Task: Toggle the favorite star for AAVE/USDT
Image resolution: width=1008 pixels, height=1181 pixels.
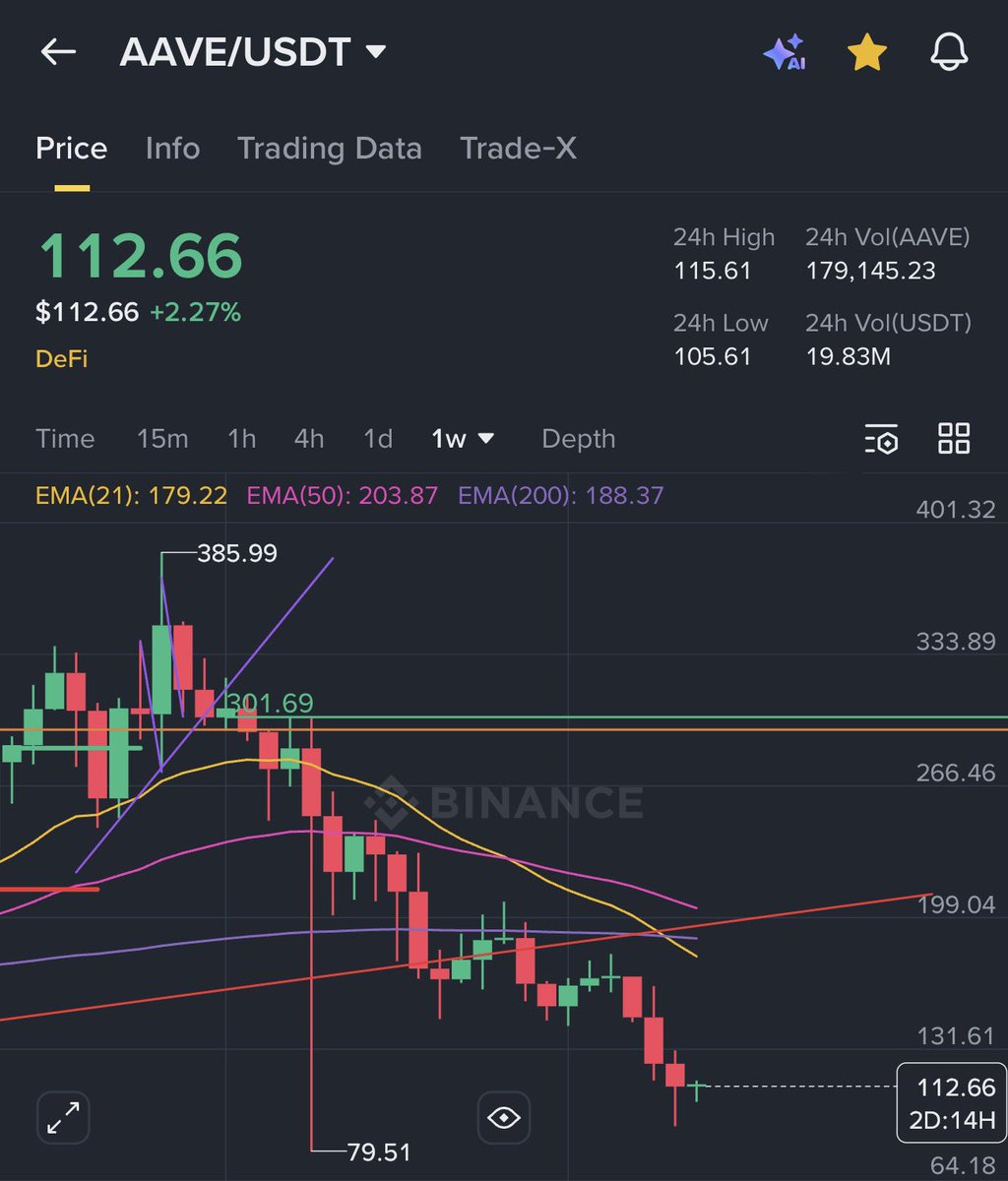Action: coord(867,52)
